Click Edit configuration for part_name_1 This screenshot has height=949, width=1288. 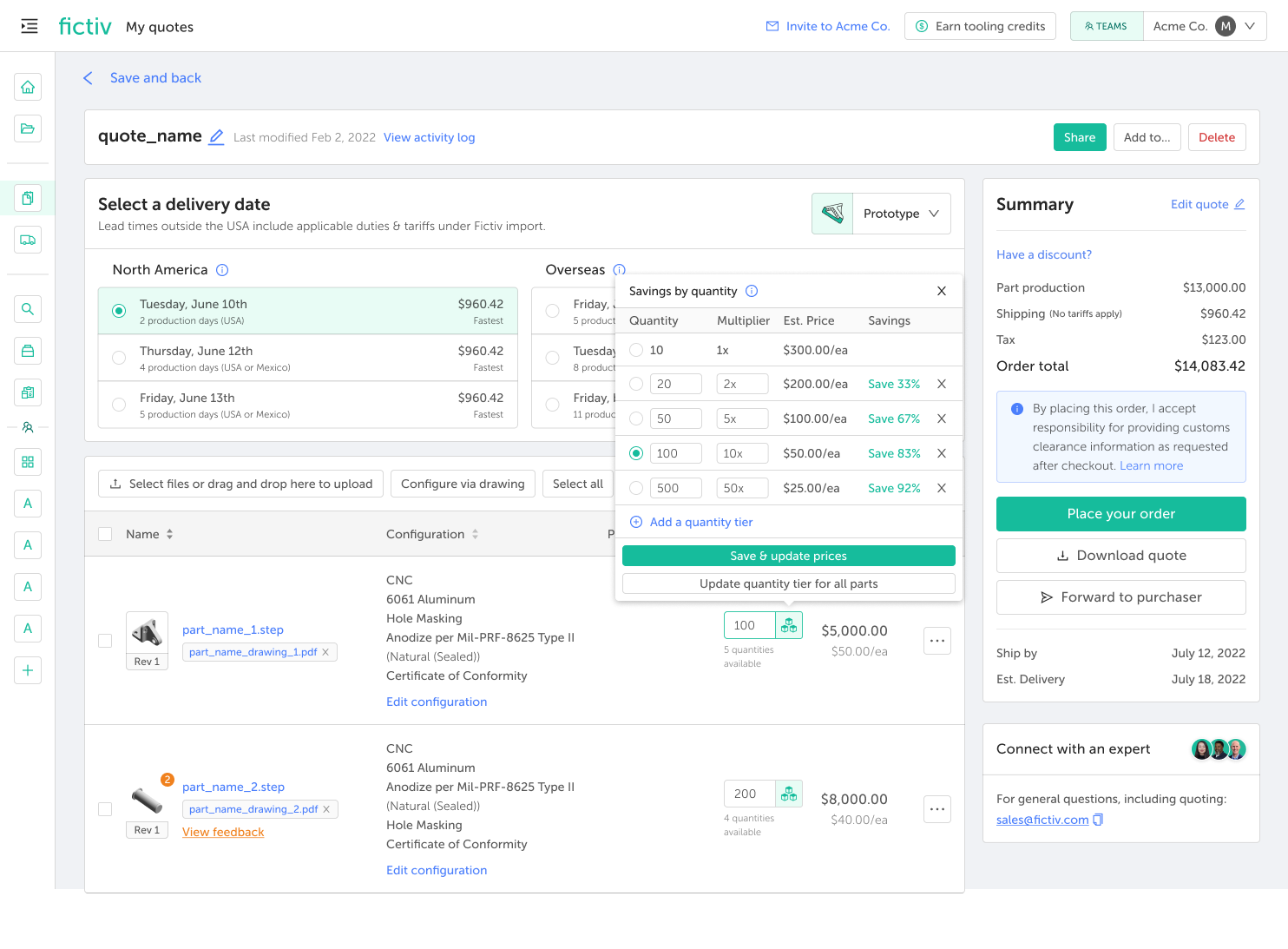437,702
